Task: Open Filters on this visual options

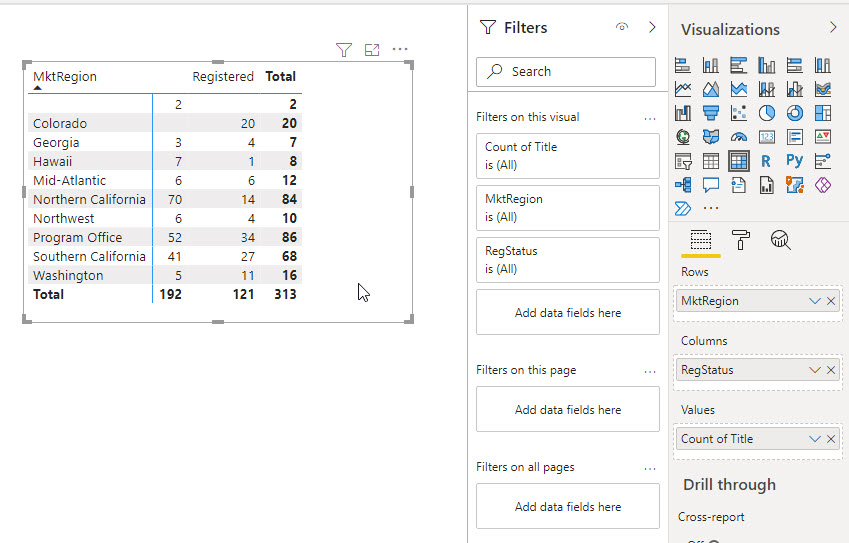Action: tap(650, 118)
